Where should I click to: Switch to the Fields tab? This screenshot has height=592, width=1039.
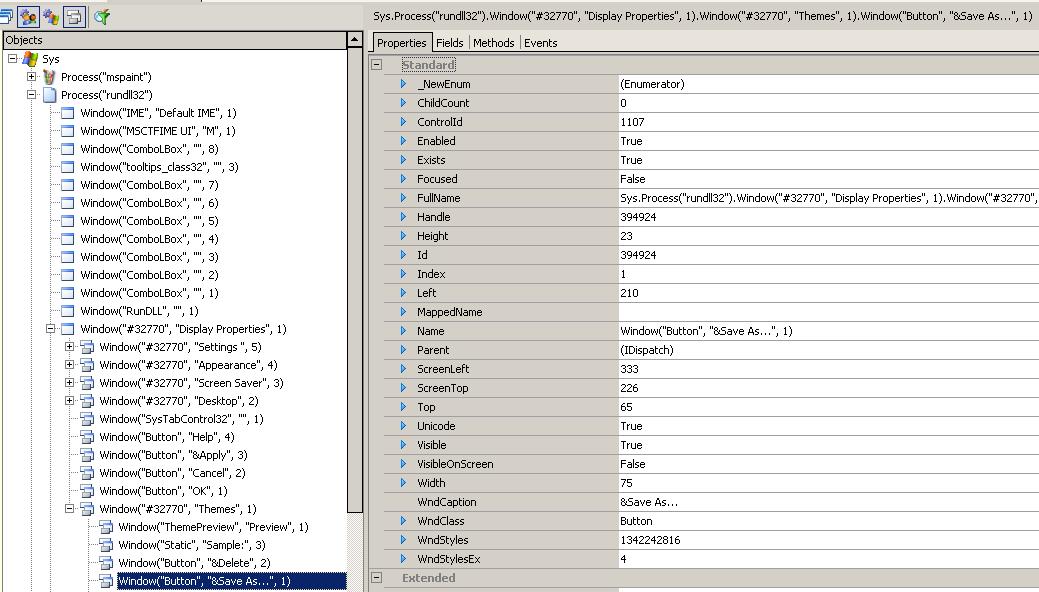tap(449, 43)
